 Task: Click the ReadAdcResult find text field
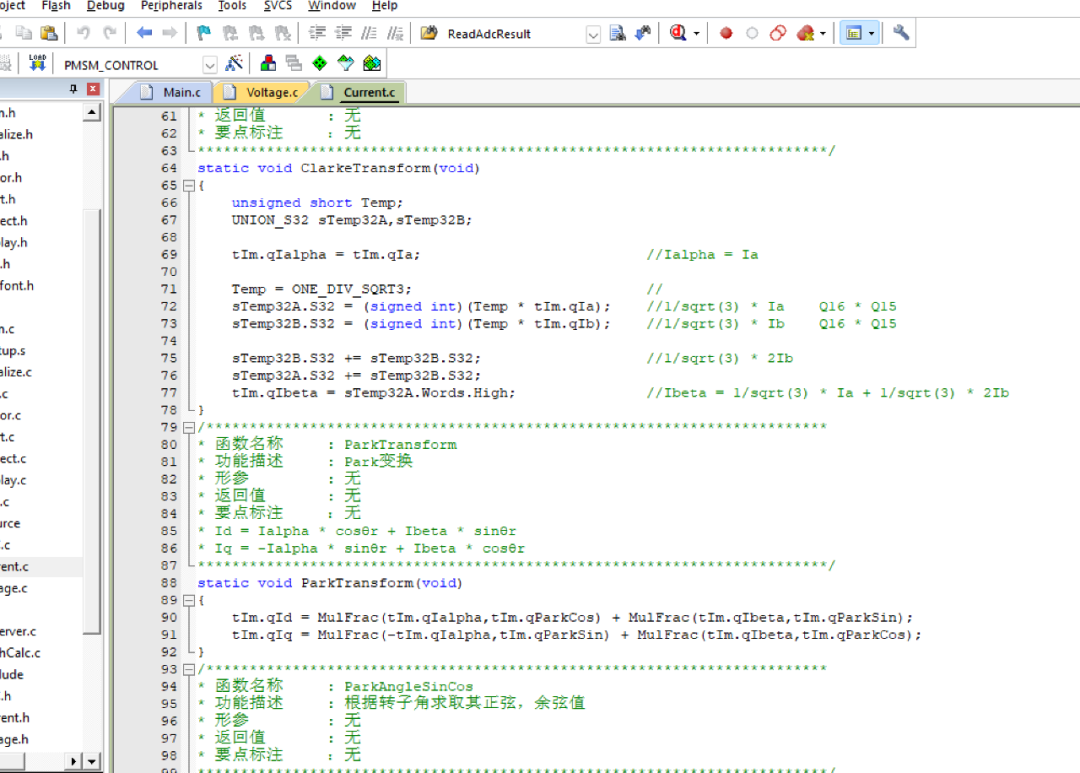[513, 34]
